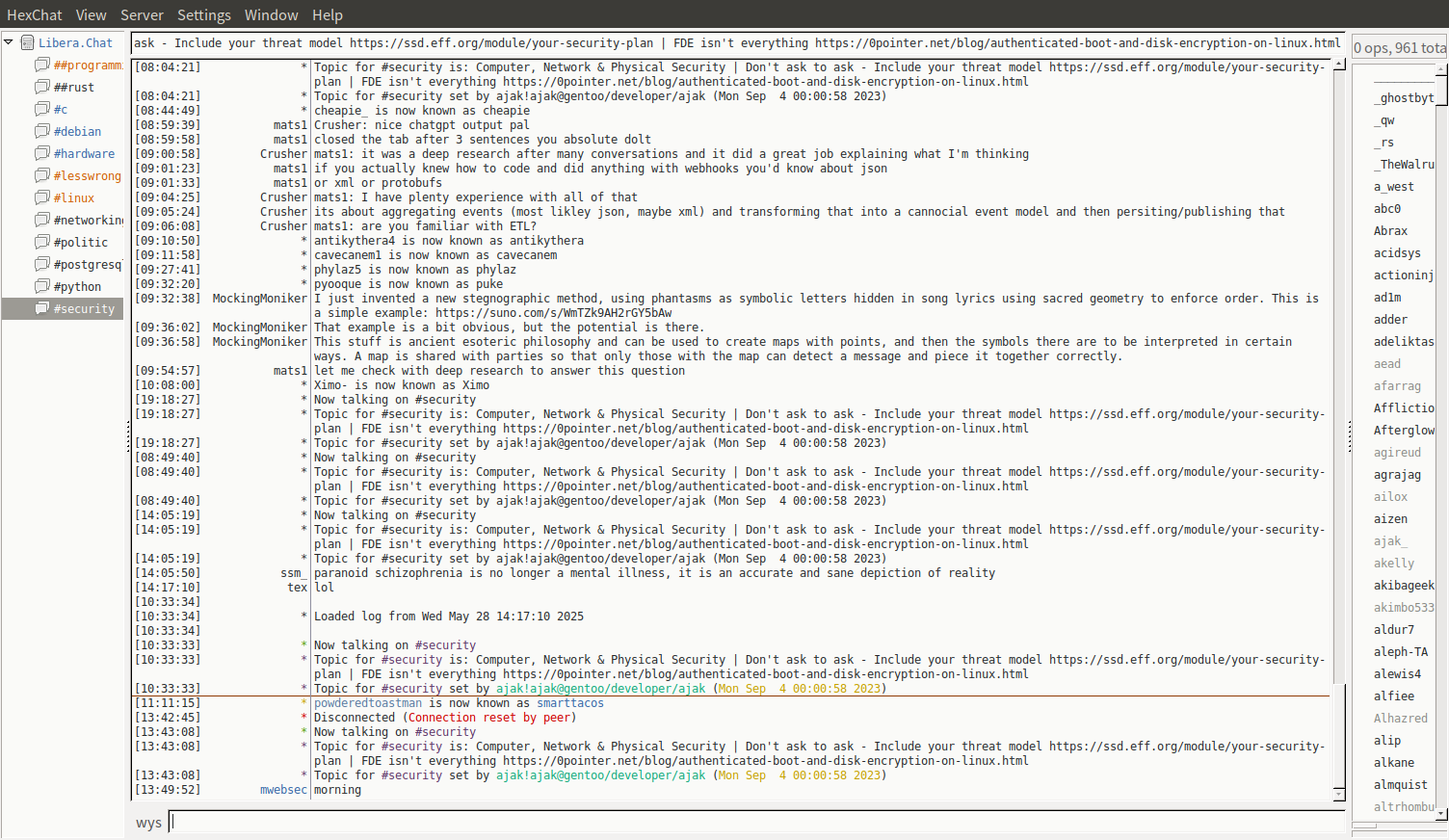Viewport: 1449px width, 840px height.
Task: Click the channel icon next to #debian
Action: [42, 131]
